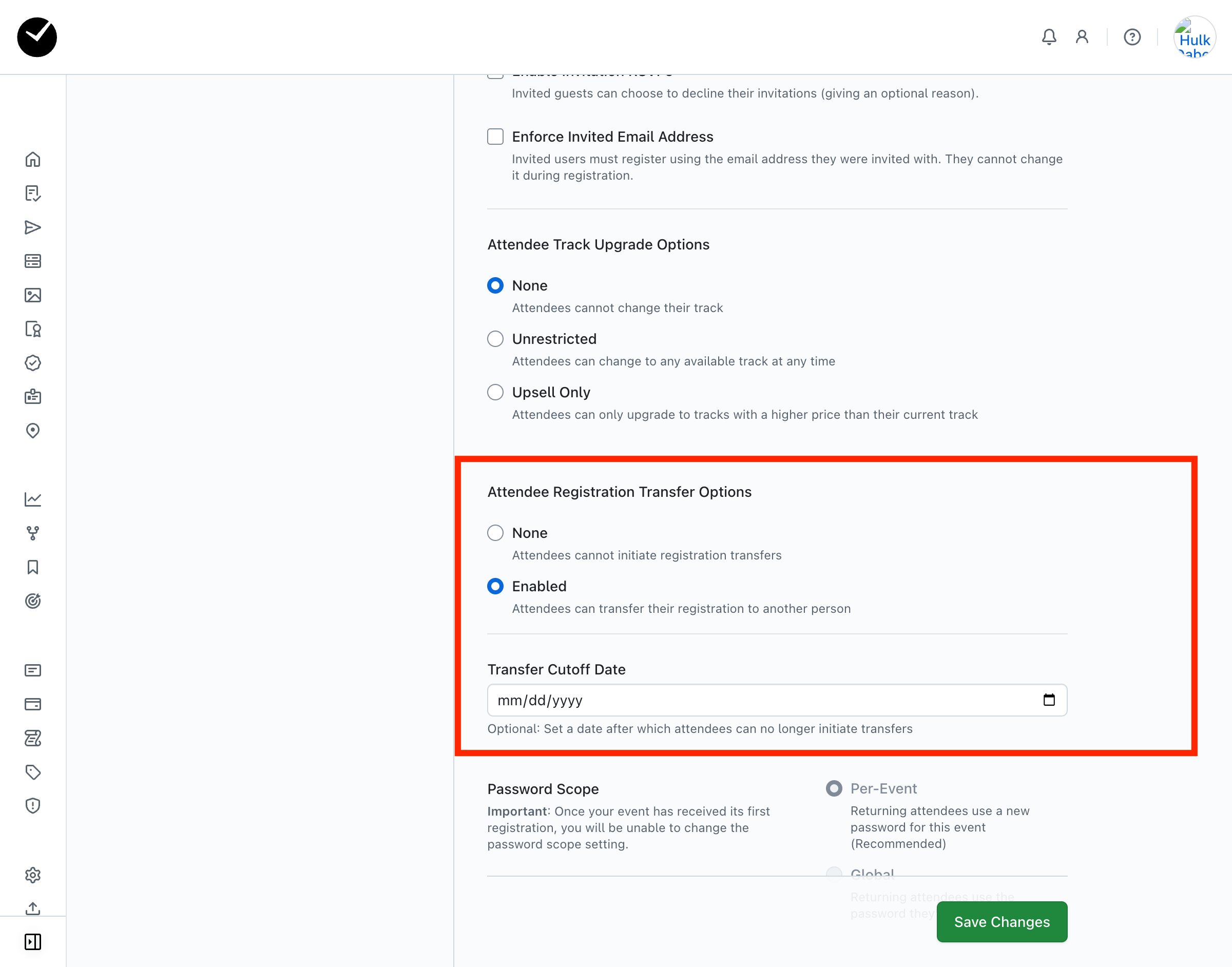Open the image gallery sidebar icon
Viewport: 1232px width, 967px height.
pos(33,295)
